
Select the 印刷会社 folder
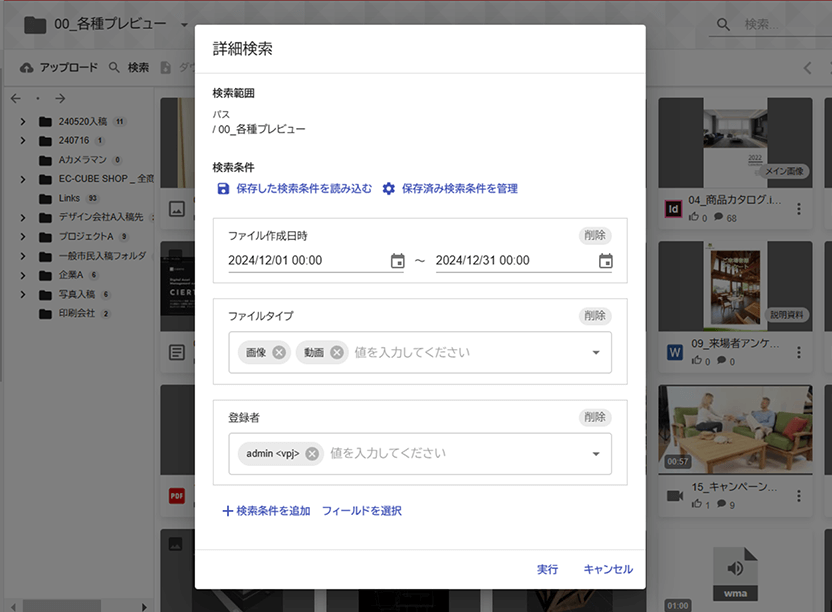[77, 313]
